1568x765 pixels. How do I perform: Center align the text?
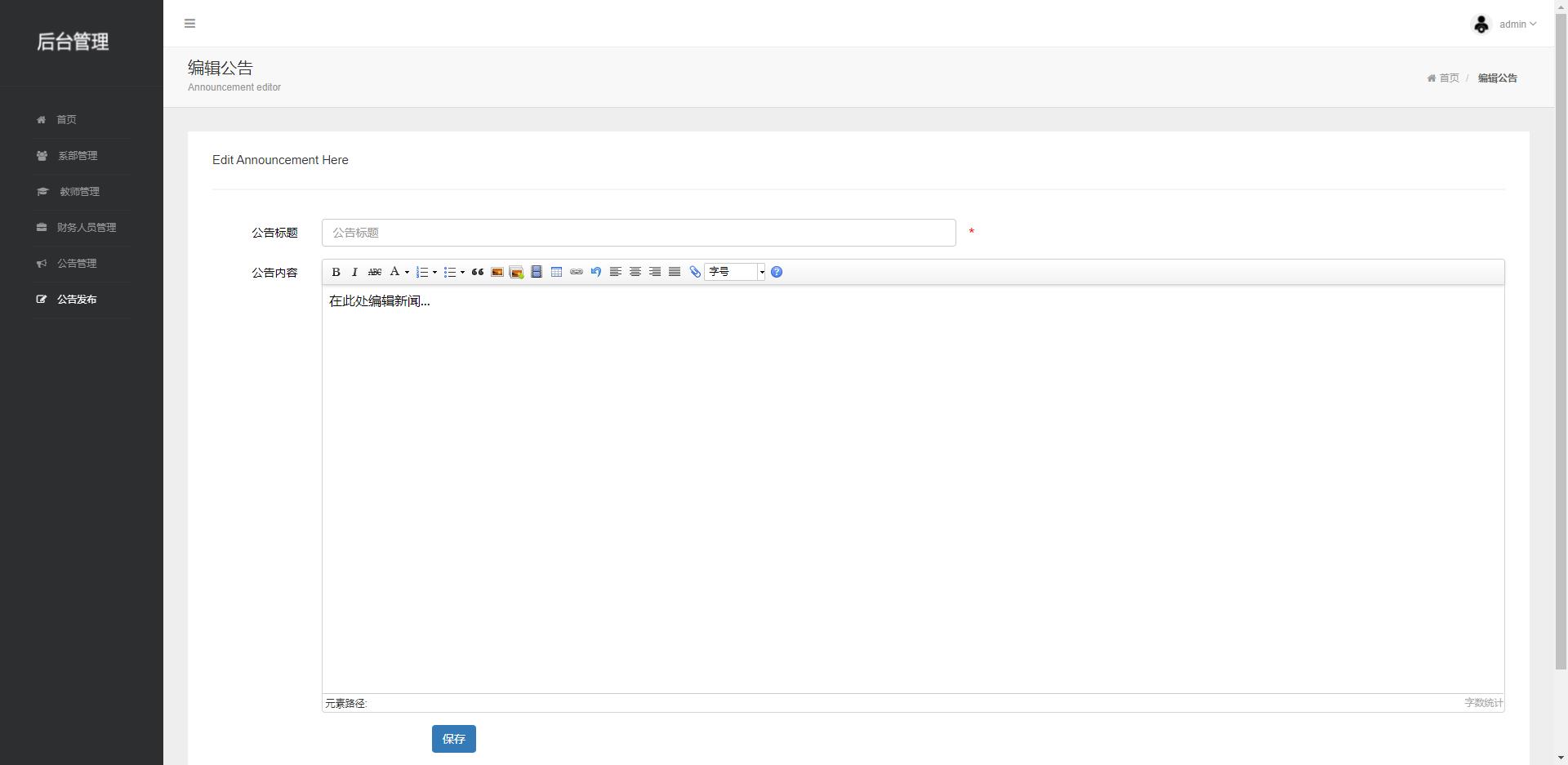pos(635,272)
